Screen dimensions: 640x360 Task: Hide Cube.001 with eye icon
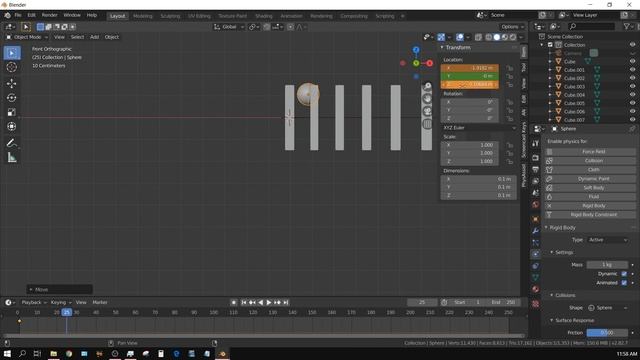[x=632, y=70]
